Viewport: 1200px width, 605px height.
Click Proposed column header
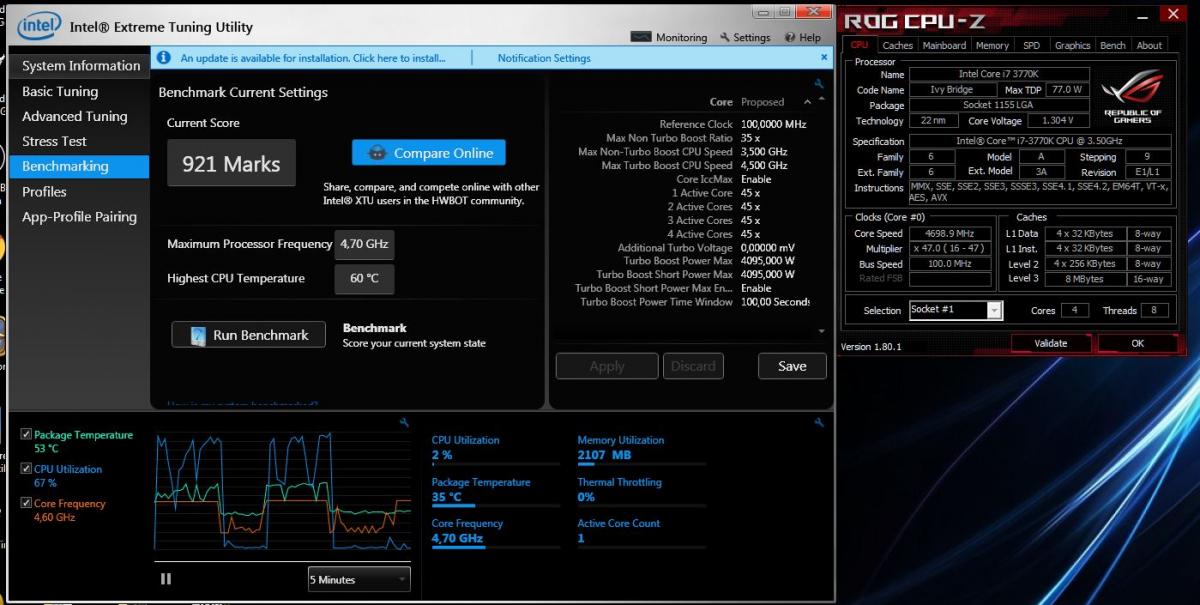(x=763, y=102)
